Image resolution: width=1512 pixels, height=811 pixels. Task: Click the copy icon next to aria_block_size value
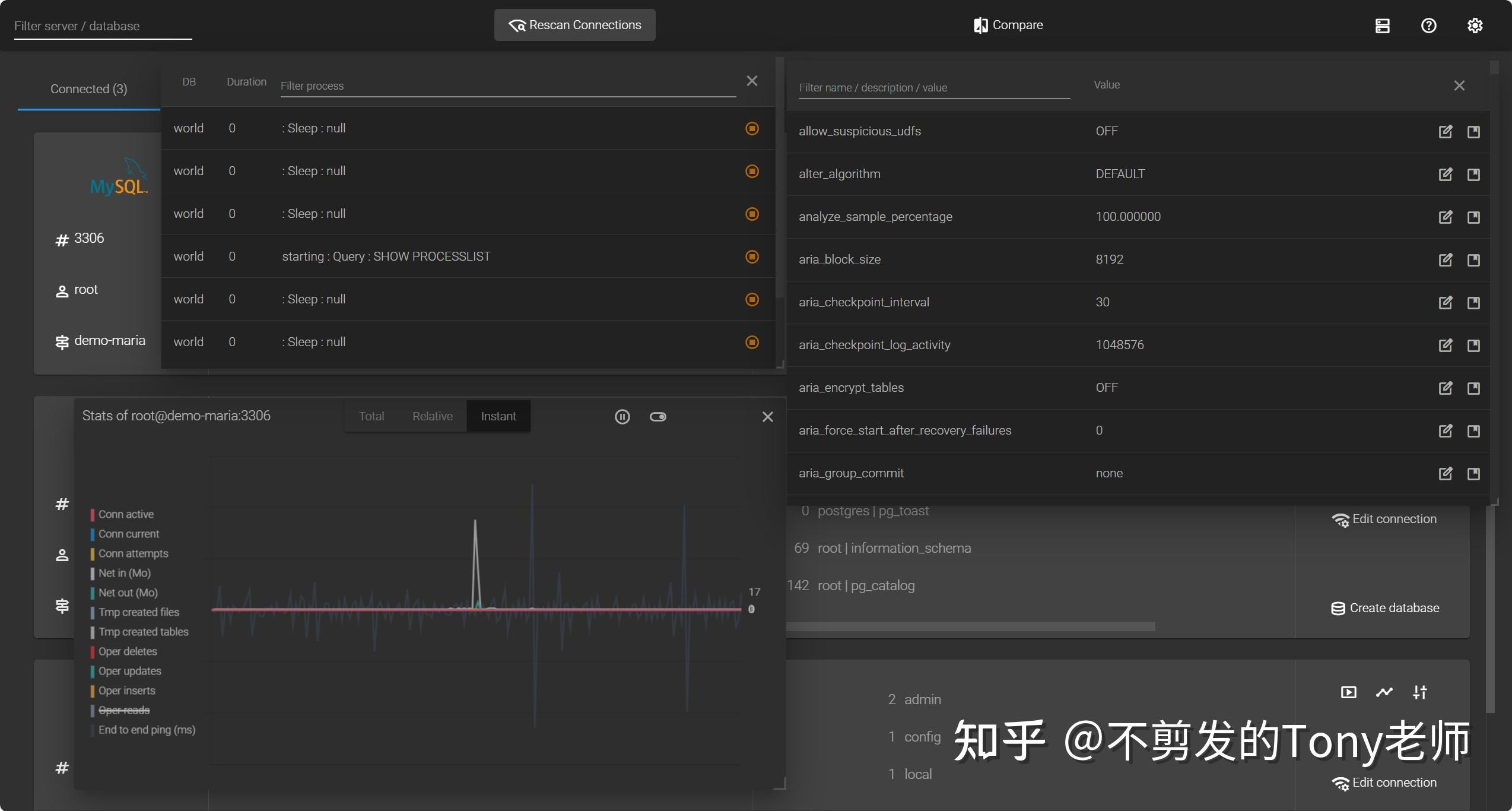click(x=1474, y=260)
